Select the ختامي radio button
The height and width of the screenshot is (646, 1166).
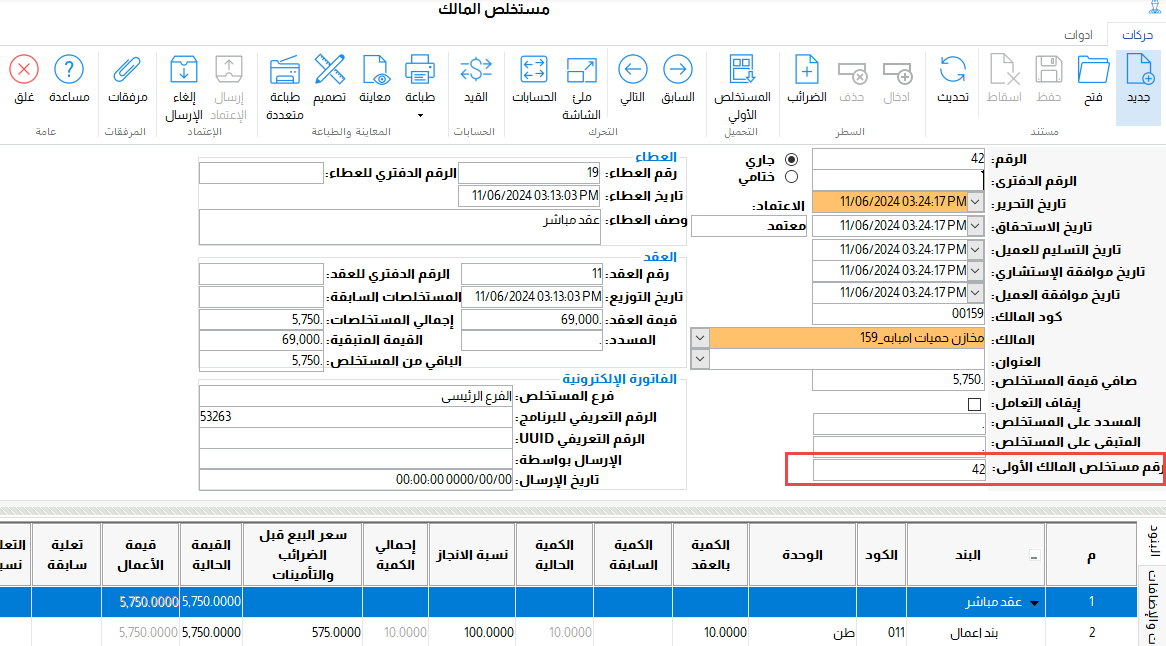(x=792, y=177)
